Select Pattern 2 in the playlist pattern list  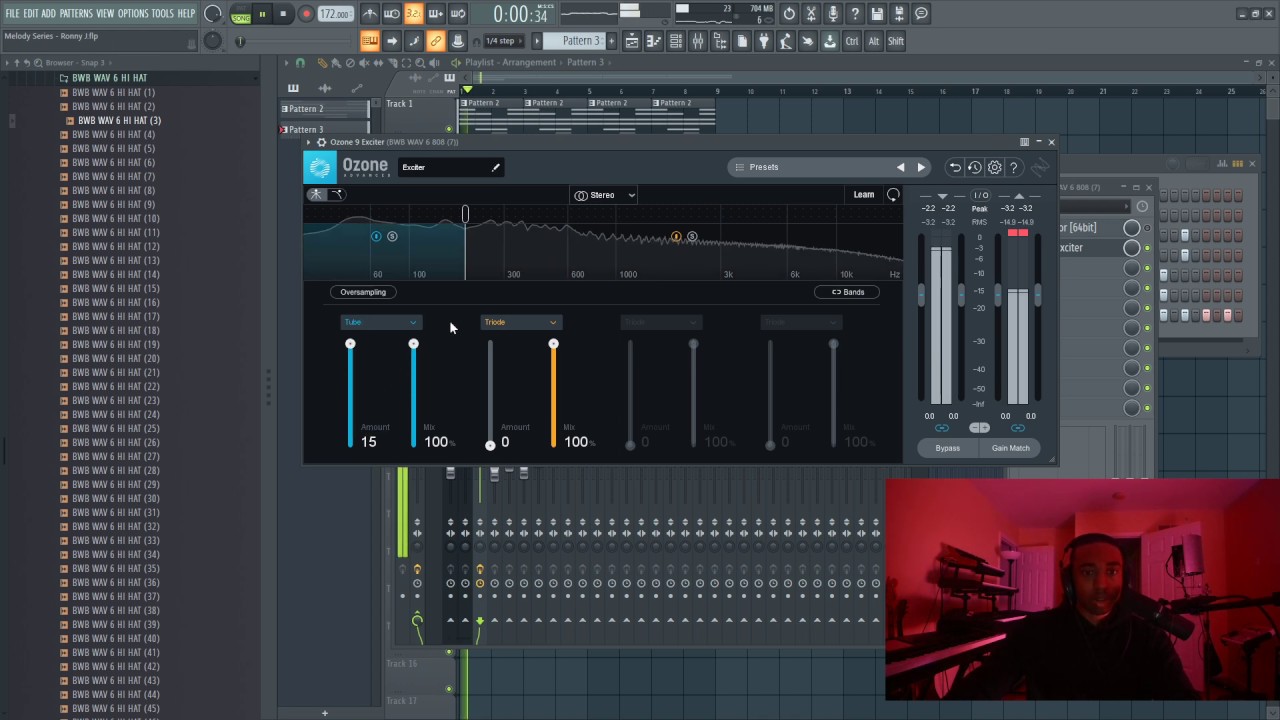(323, 108)
